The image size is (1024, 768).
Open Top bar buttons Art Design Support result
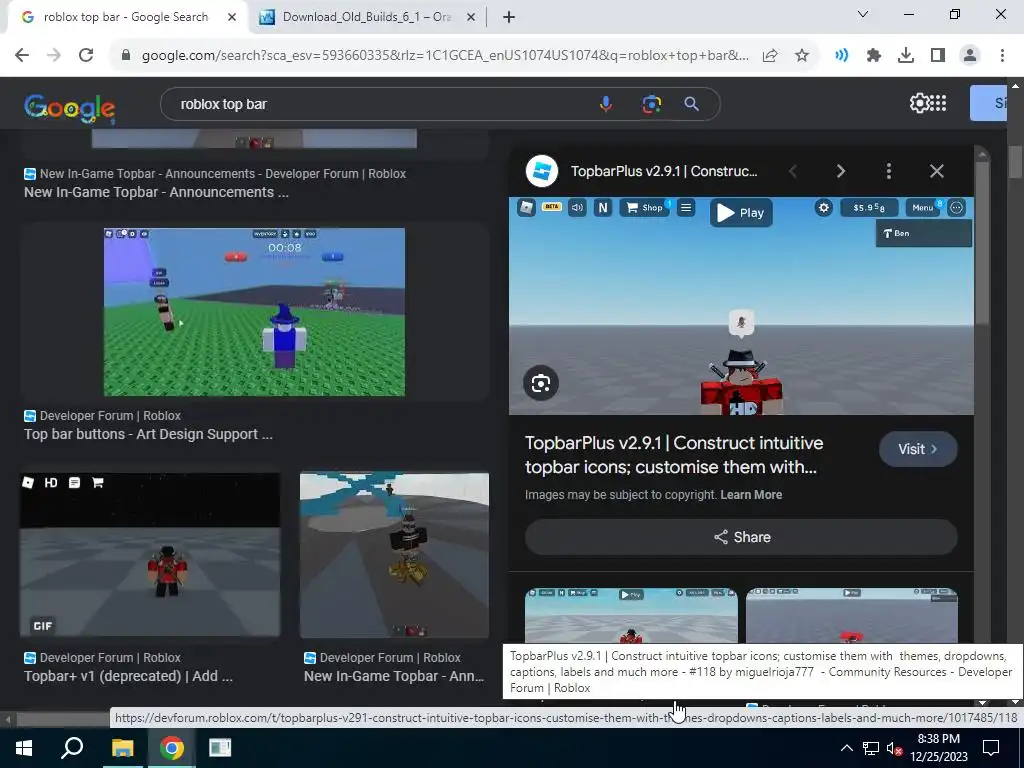pos(148,434)
